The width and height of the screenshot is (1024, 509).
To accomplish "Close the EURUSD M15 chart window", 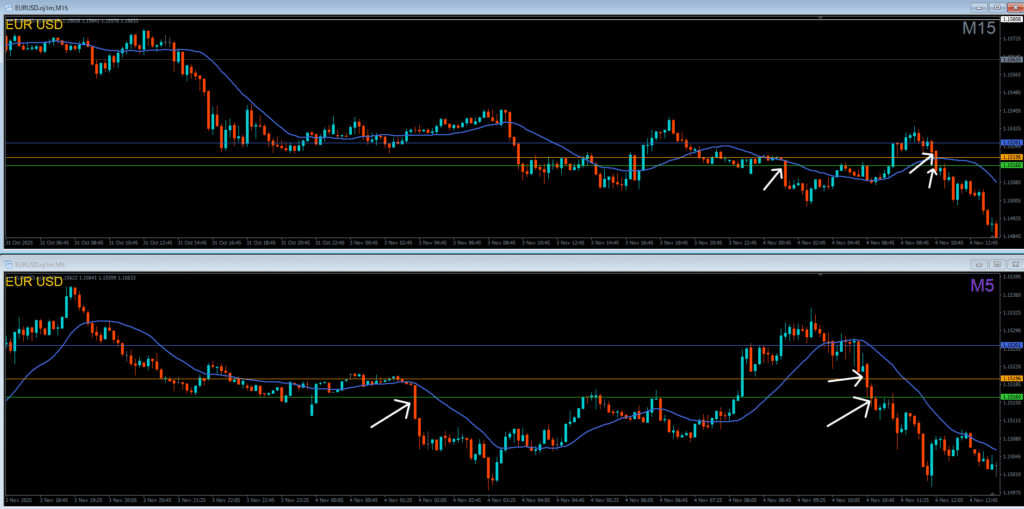I will tap(1014, 6).
